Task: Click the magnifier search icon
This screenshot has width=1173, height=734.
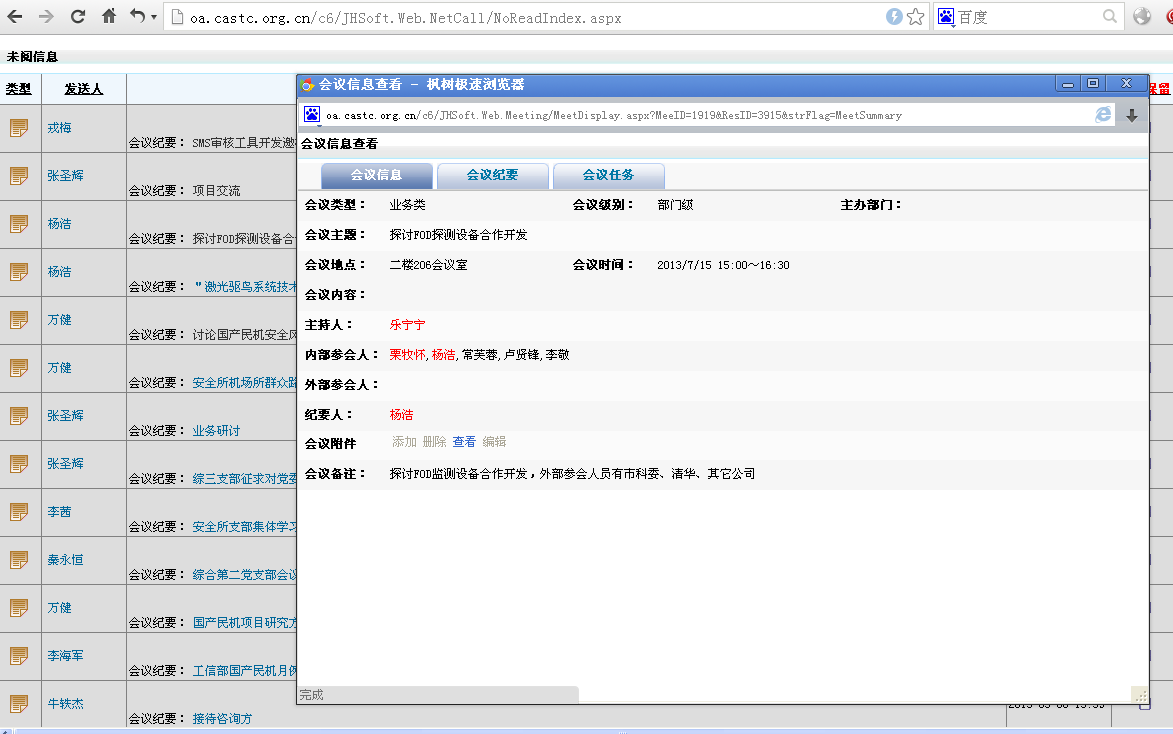Action: (1110, 16)
